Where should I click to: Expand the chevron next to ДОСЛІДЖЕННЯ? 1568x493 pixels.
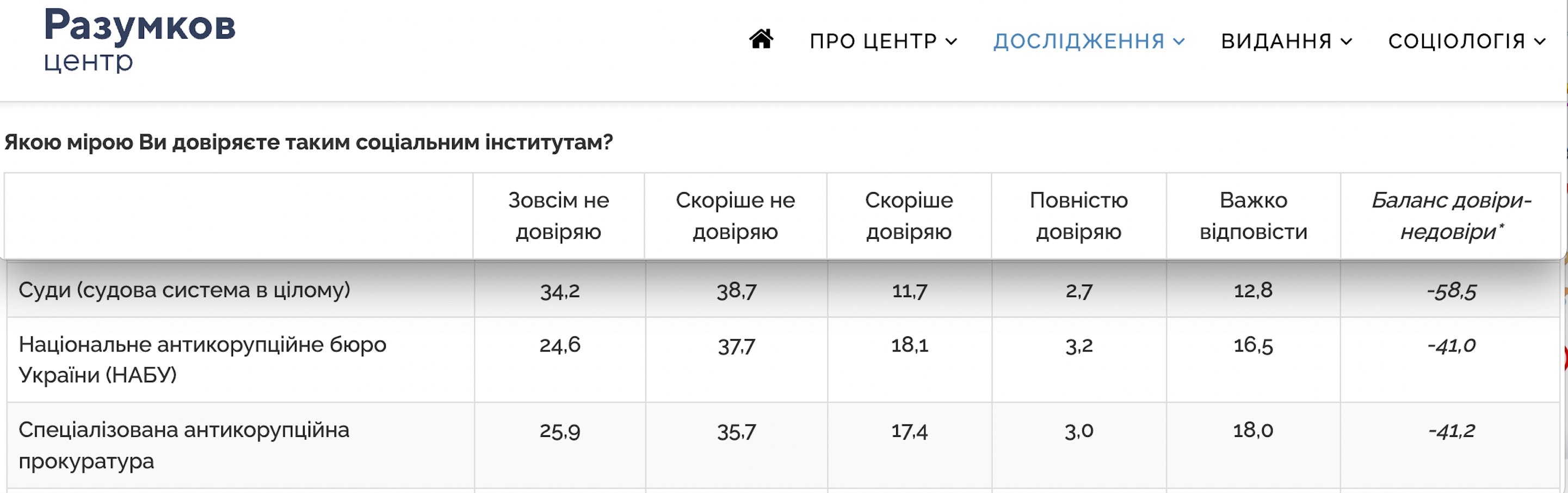click(1179, 41)
